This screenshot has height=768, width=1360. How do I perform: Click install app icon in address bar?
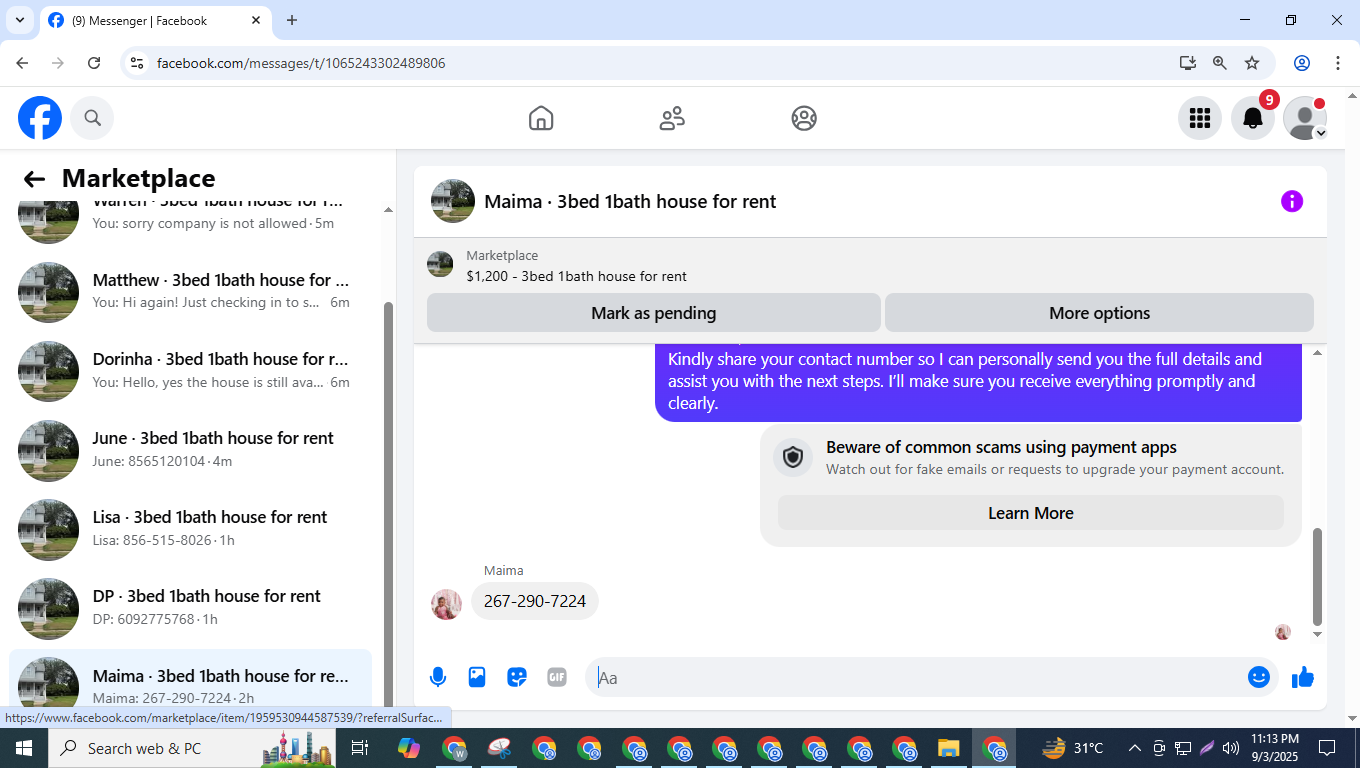click(x=1187, y=63)
